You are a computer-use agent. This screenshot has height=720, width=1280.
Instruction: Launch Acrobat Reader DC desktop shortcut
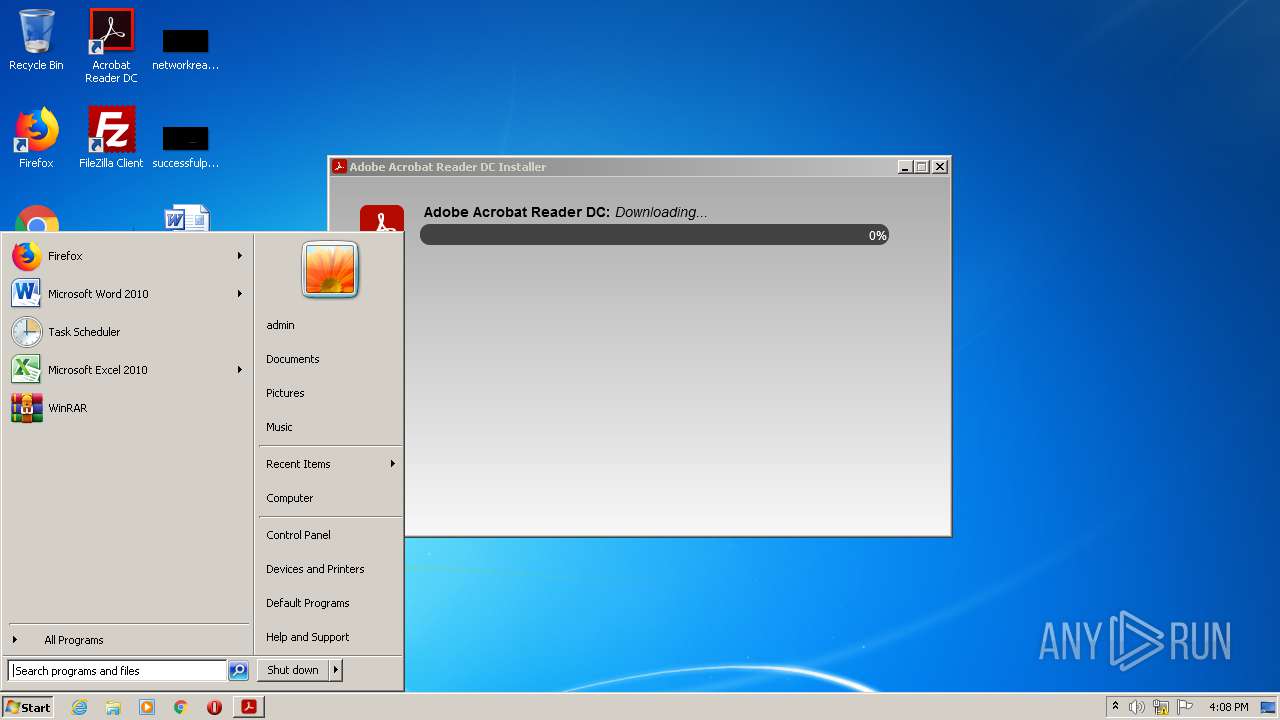(x=111, y=45)
